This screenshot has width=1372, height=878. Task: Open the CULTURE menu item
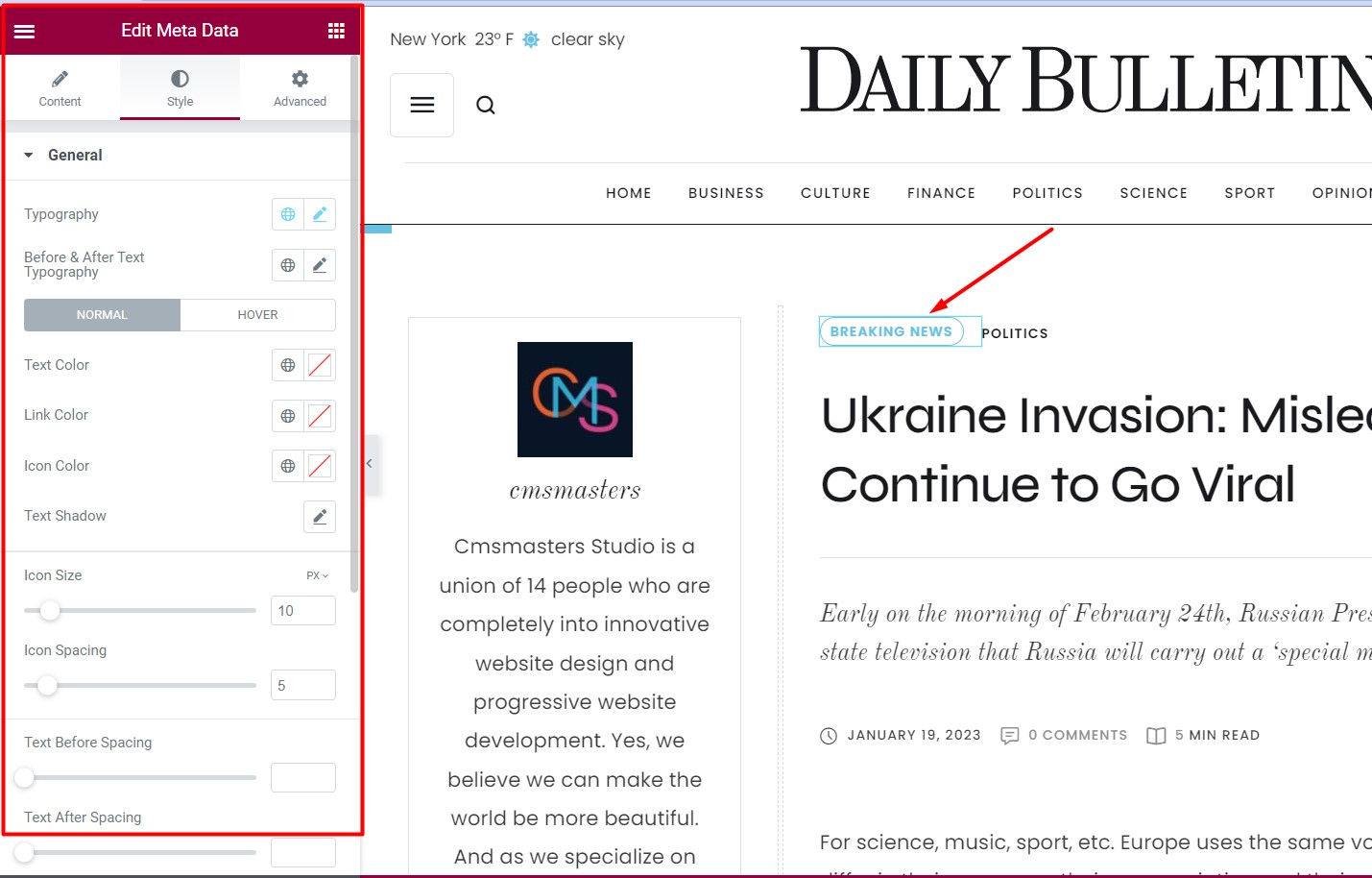835,193
